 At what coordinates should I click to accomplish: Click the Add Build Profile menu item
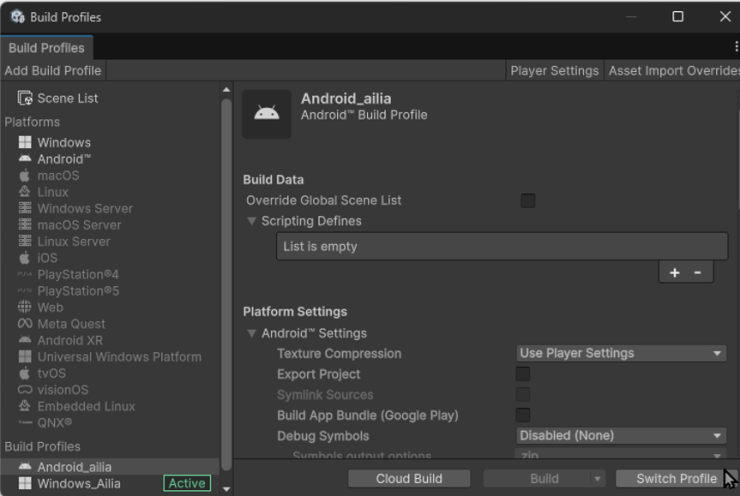53,71
